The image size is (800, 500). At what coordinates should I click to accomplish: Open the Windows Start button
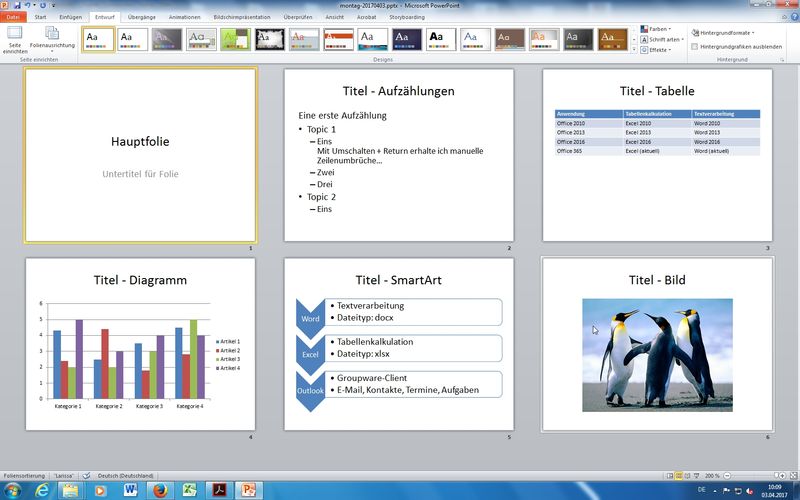(x=12, y=491)
